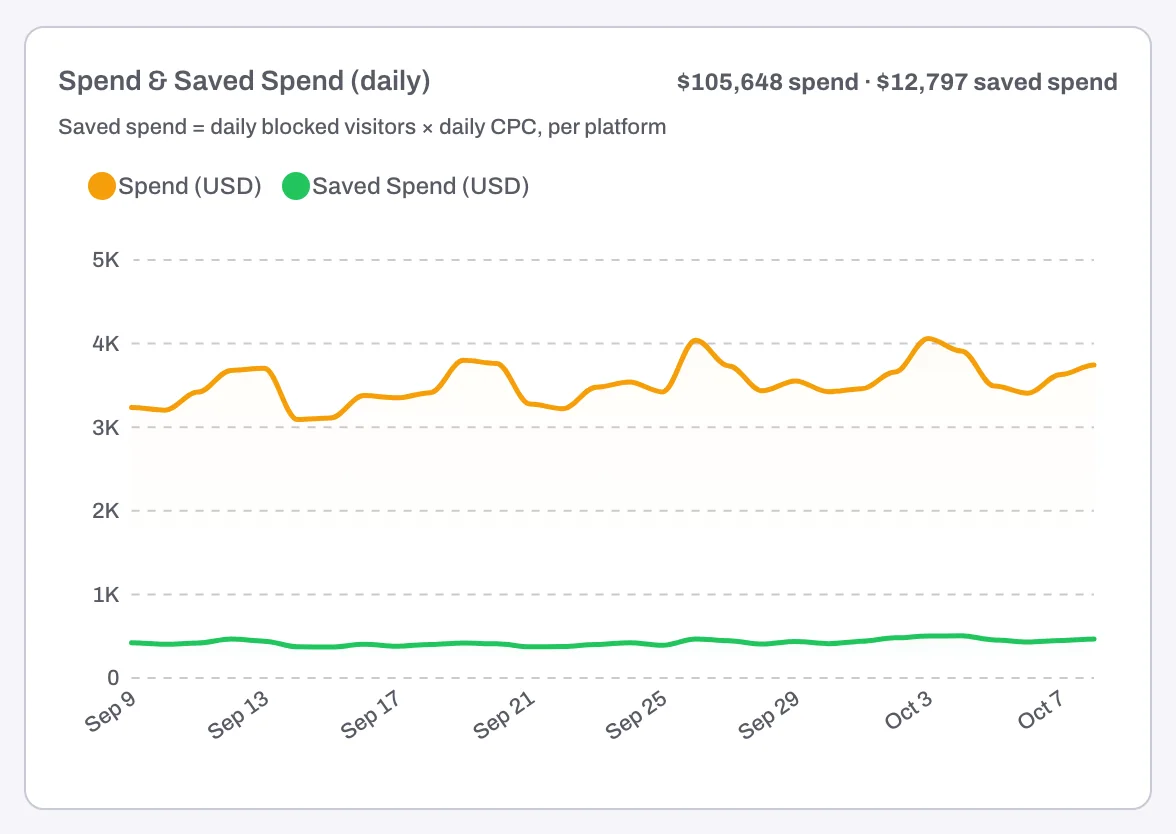Toggle the Spend (USD) legend item
Image resolution: width=1176 pixels, height=834 pixels.
point(175,186)
